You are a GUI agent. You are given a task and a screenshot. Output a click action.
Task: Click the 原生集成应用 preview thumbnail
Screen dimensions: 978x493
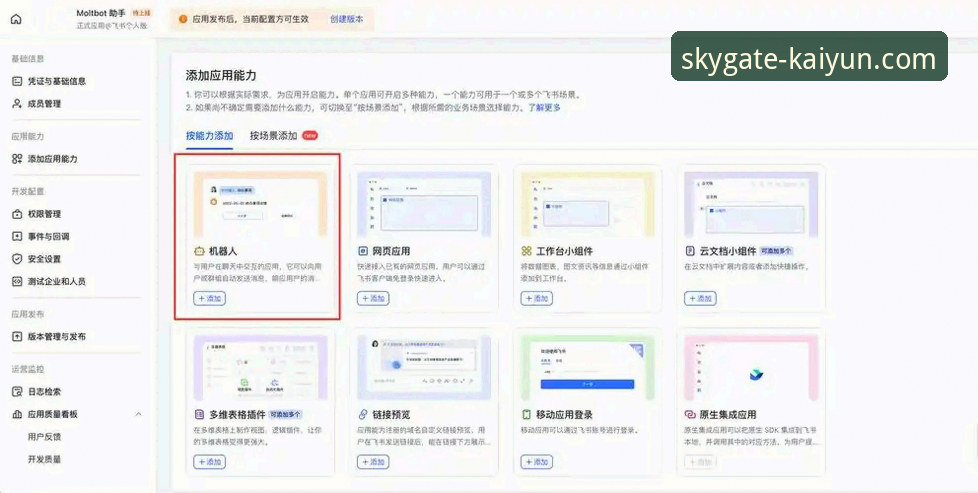(751, 368)
